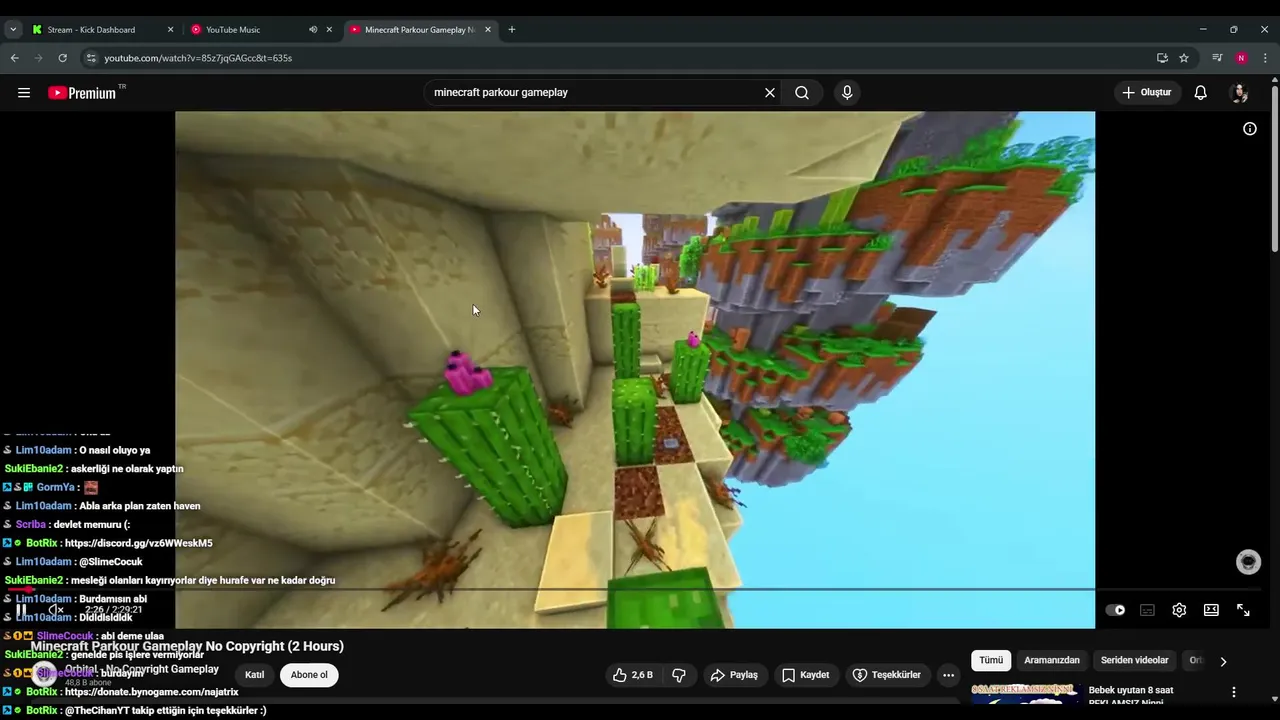Image resolution: width=1280 pixels, height=720 pixels.
Task: Open Chrome profile N avatar
Action: 1241,58
